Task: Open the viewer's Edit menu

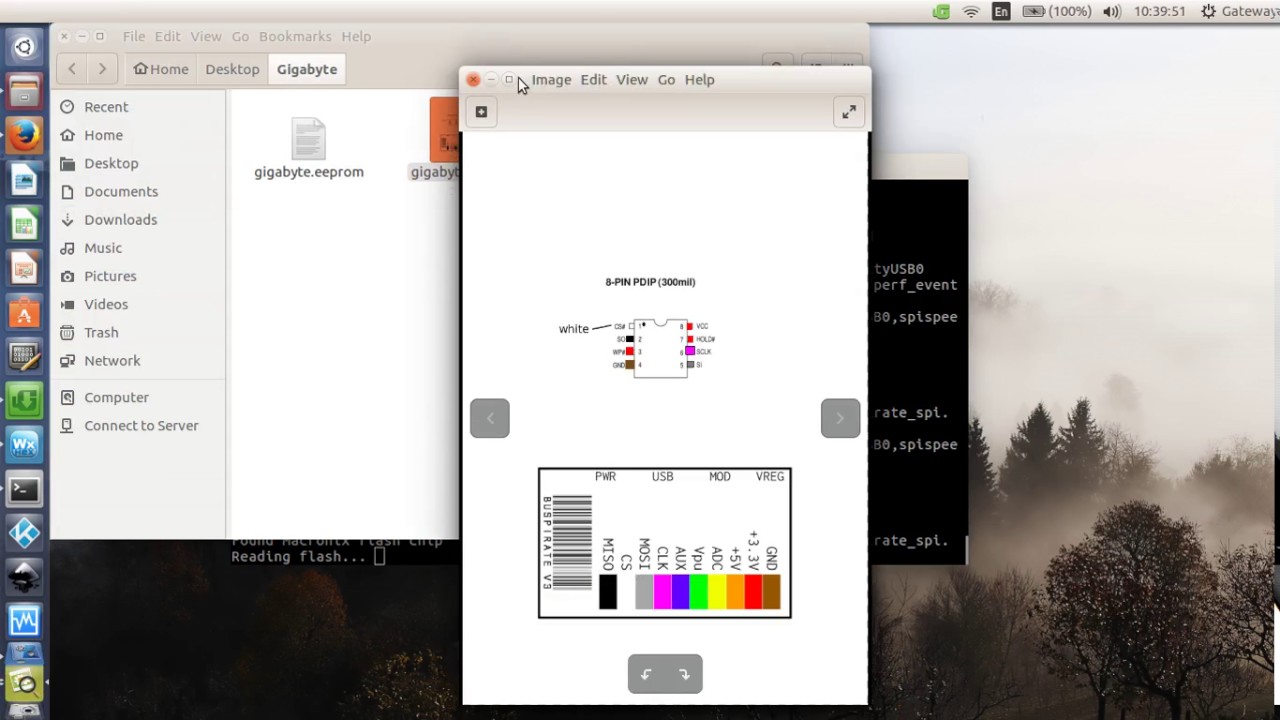Action: click(593, 80)
